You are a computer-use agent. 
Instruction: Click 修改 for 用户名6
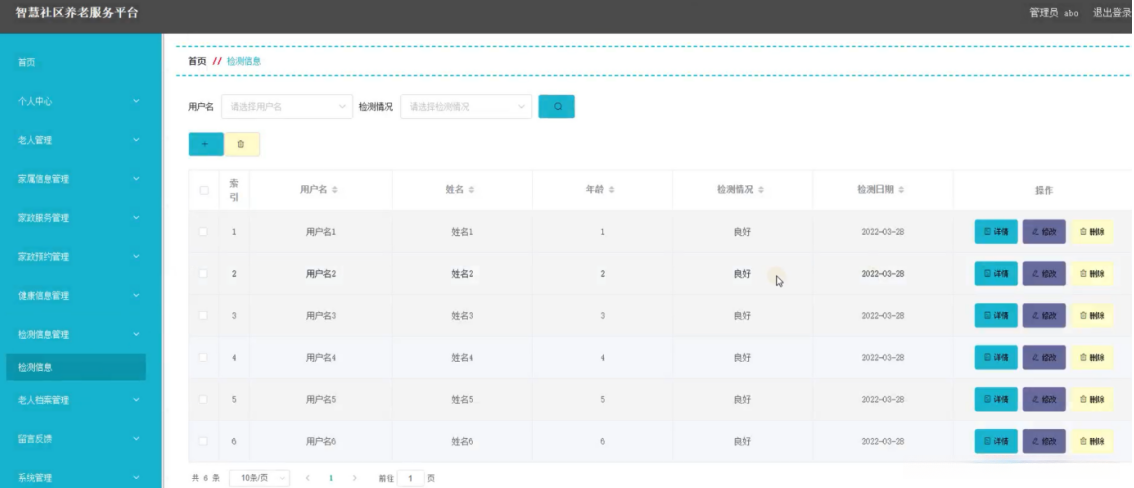click(x=1044, y=441)
